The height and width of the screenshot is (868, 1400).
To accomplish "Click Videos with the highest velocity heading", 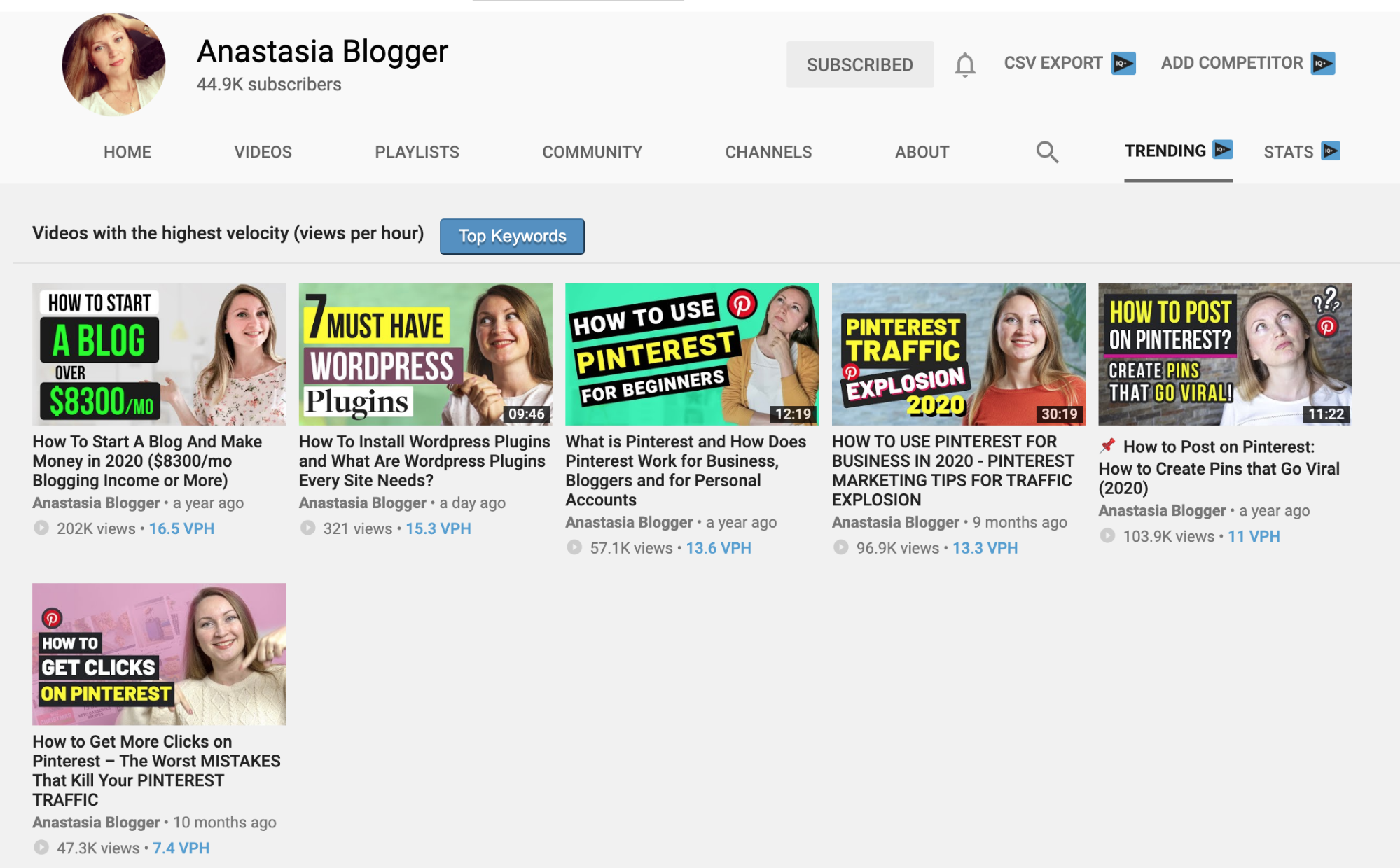I will coord(228,233).
